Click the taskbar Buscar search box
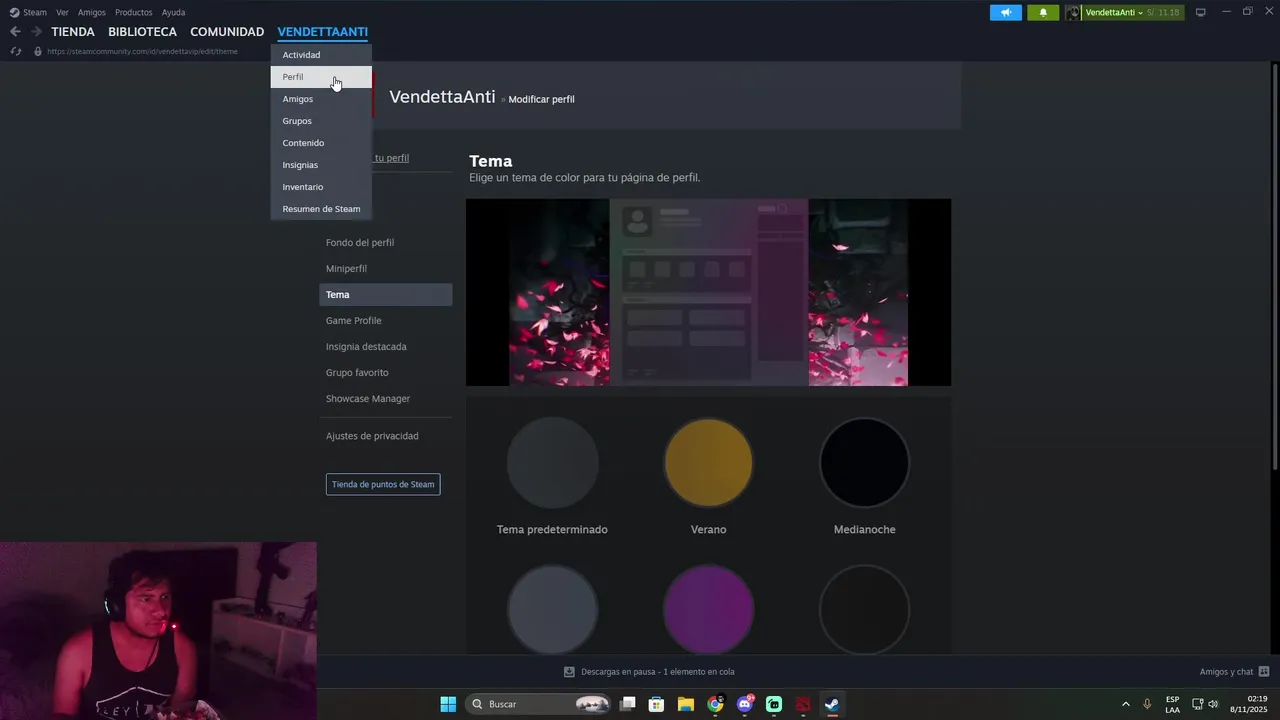The image size is (1280, 720). pyautogui.click(x=539, y=704)
